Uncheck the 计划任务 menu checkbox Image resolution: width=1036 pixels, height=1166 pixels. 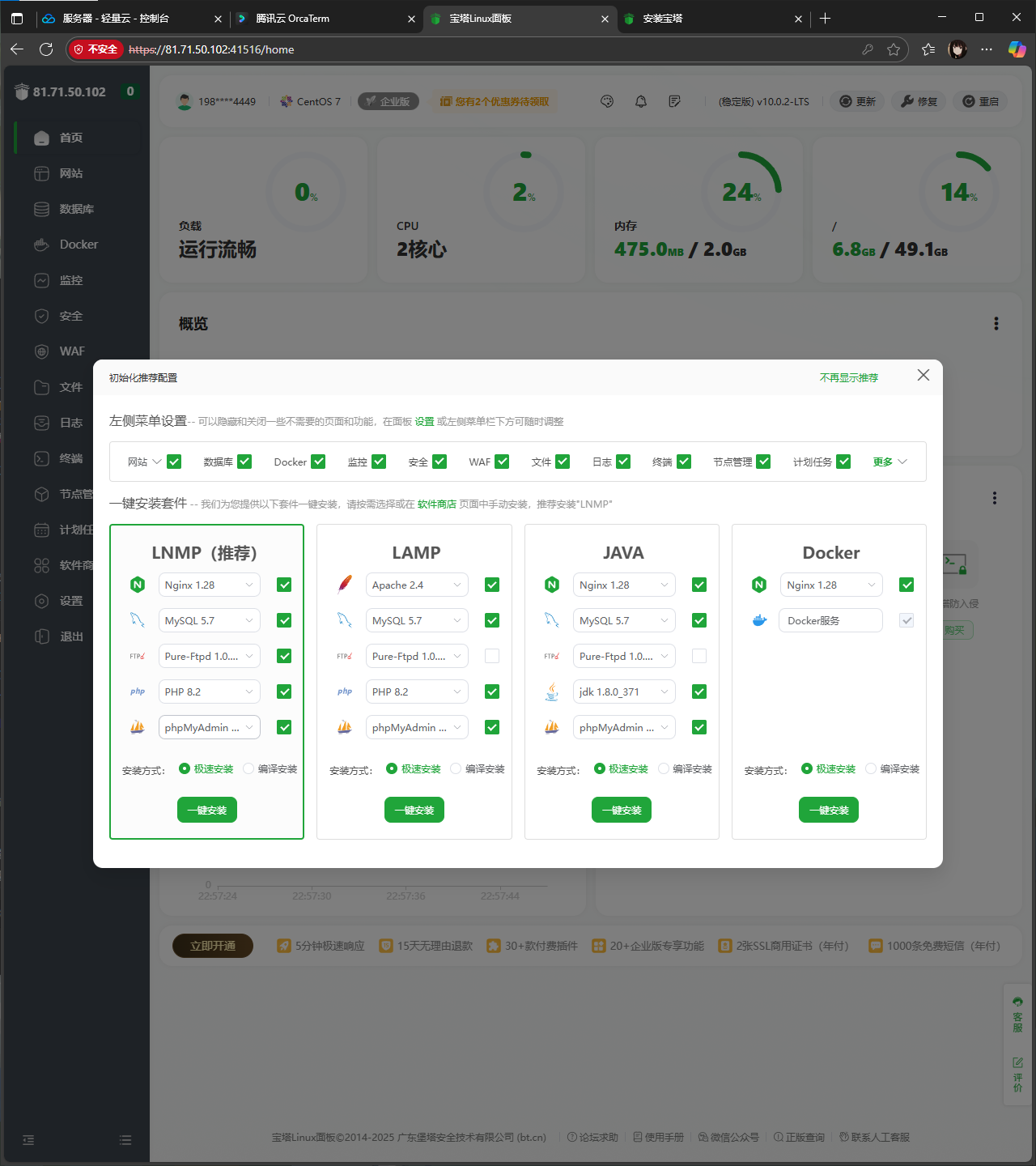pos(843,462)
